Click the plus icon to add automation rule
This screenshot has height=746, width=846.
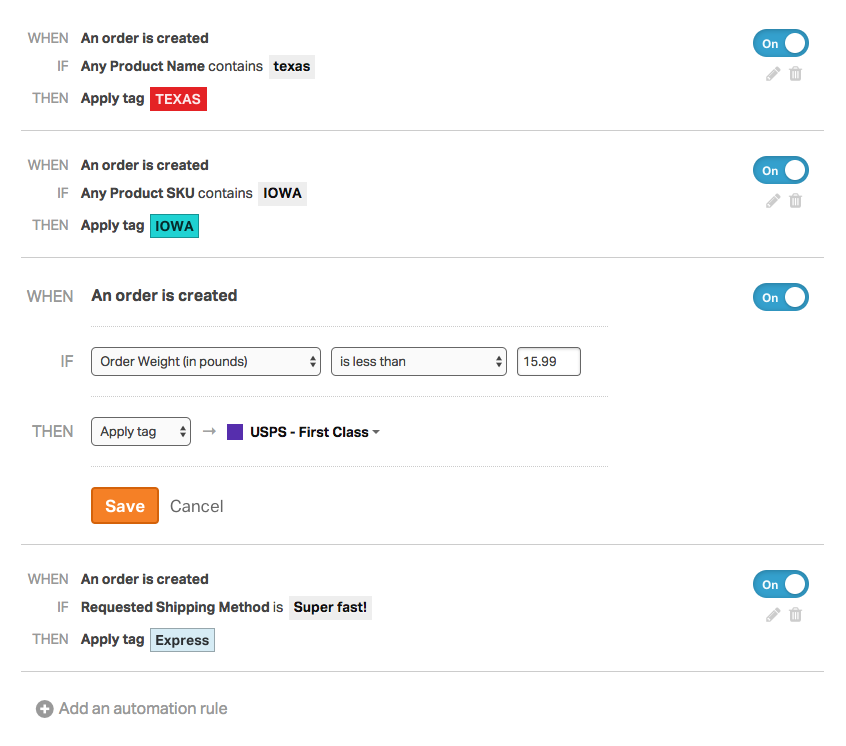pyautogui.click(x=44, y=708)
